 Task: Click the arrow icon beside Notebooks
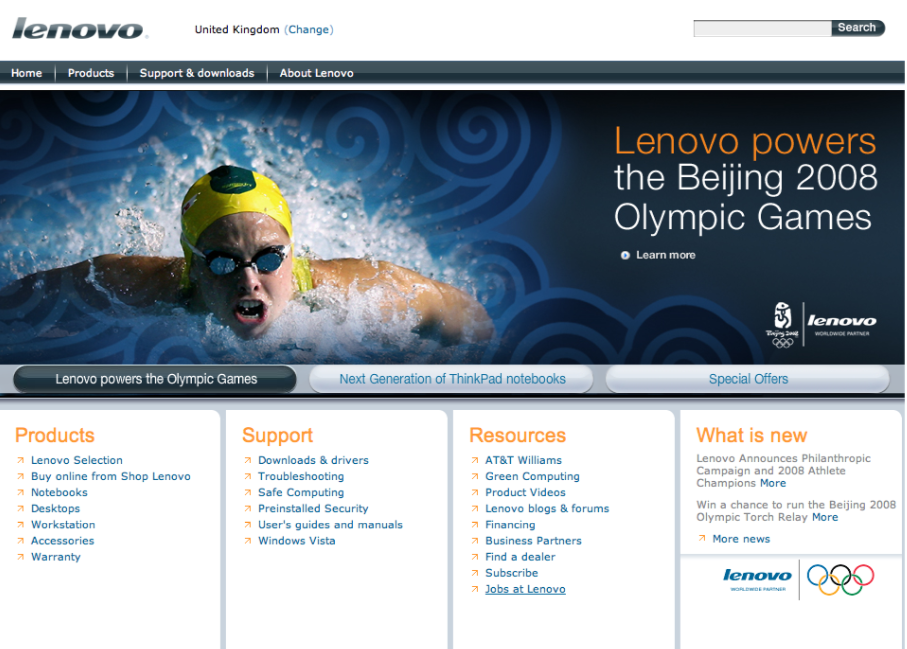[x=20, y=493]
